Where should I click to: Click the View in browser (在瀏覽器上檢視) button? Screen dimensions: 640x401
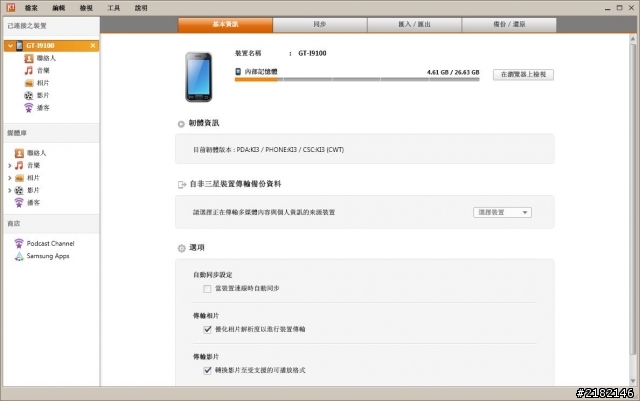523,74
